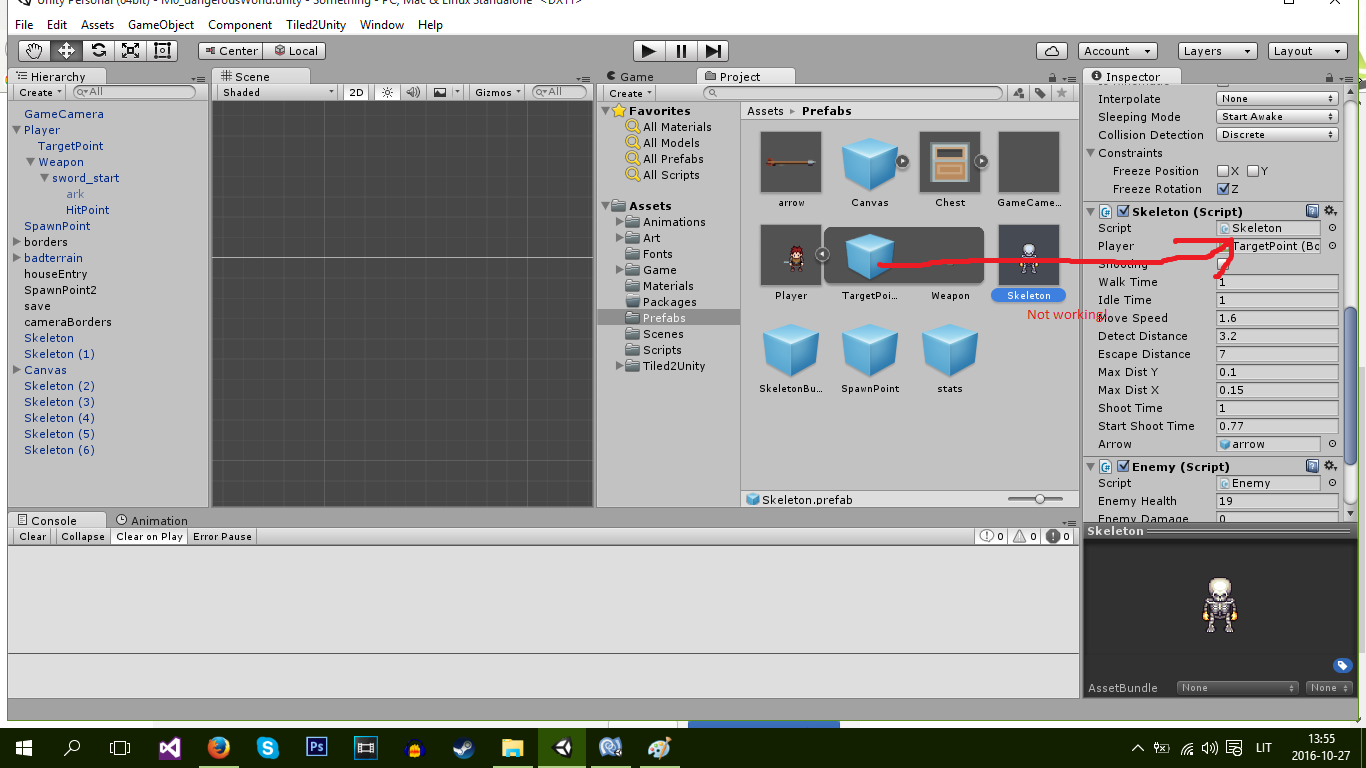Select the Rotate tool in toolbar
The image size is (1366, 768).
pos(98,51)
